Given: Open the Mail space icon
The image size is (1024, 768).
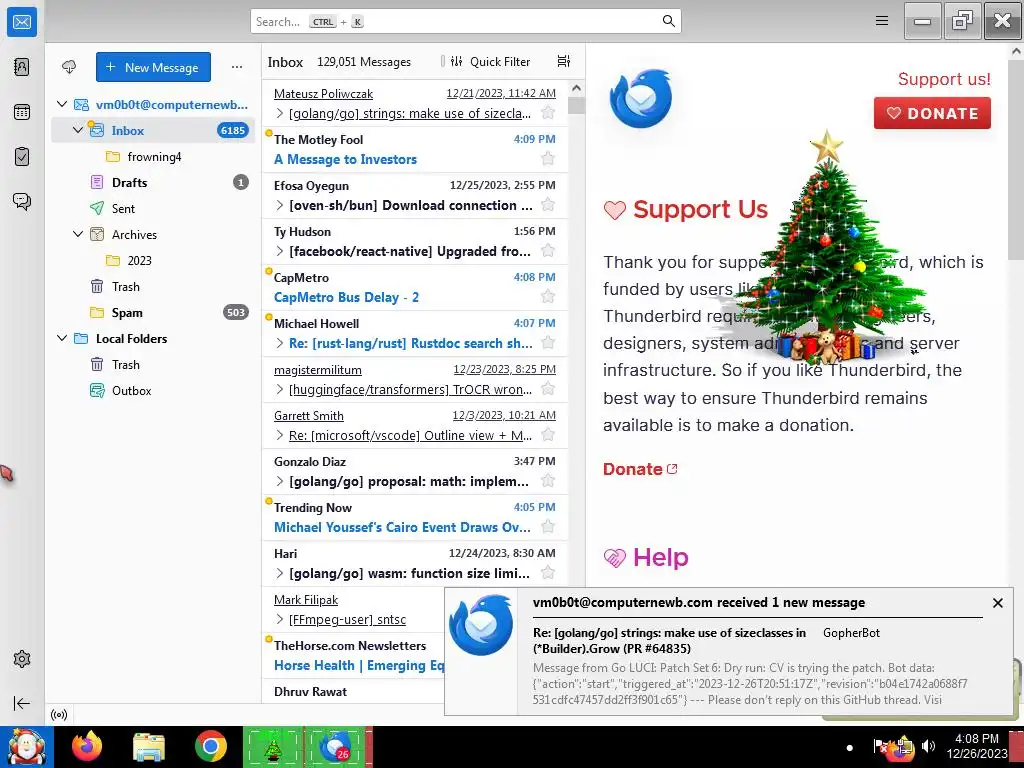Looking at the screenshot, I should [x=22, y=22].
